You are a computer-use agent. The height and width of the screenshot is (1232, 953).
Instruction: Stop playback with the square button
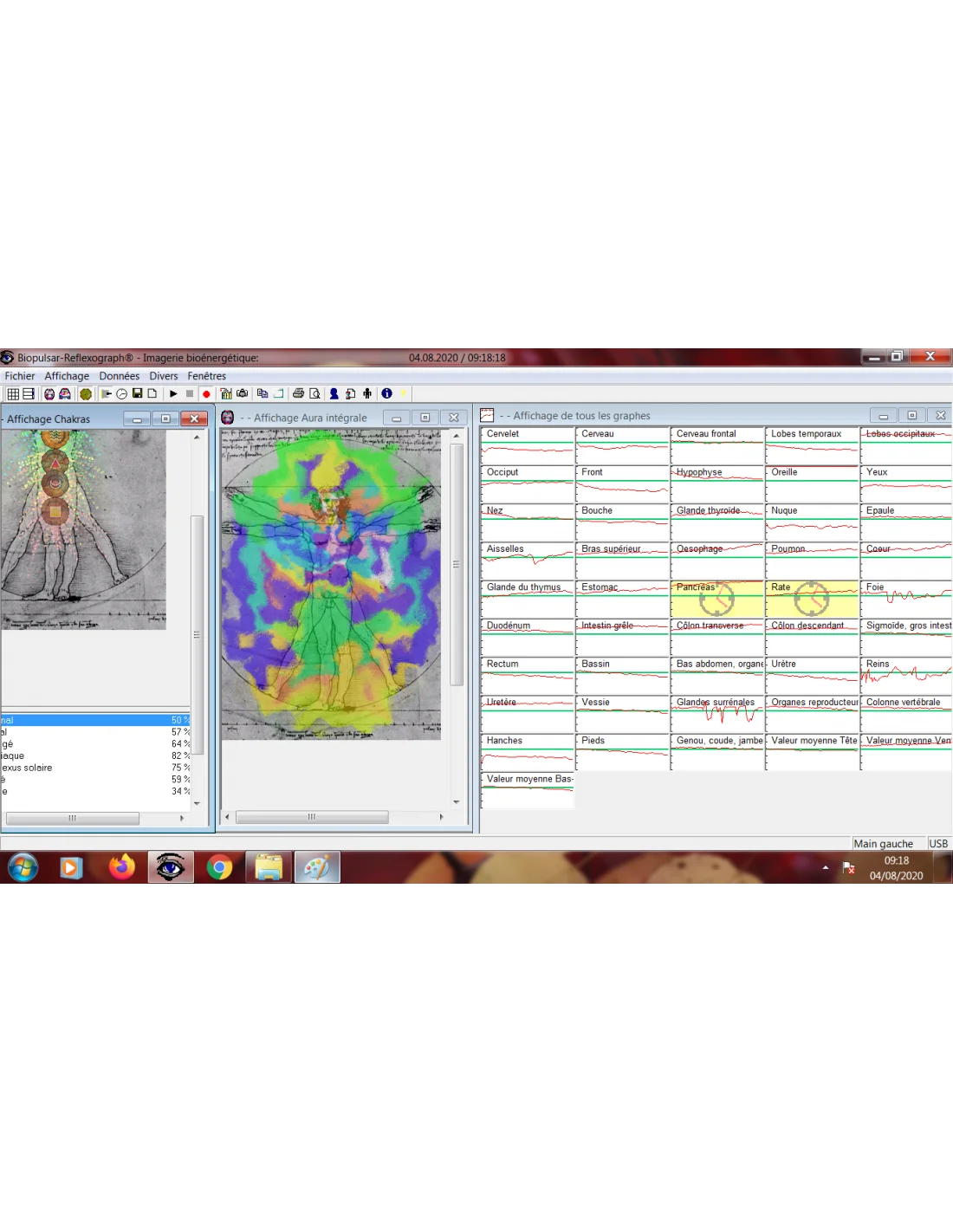190,394
